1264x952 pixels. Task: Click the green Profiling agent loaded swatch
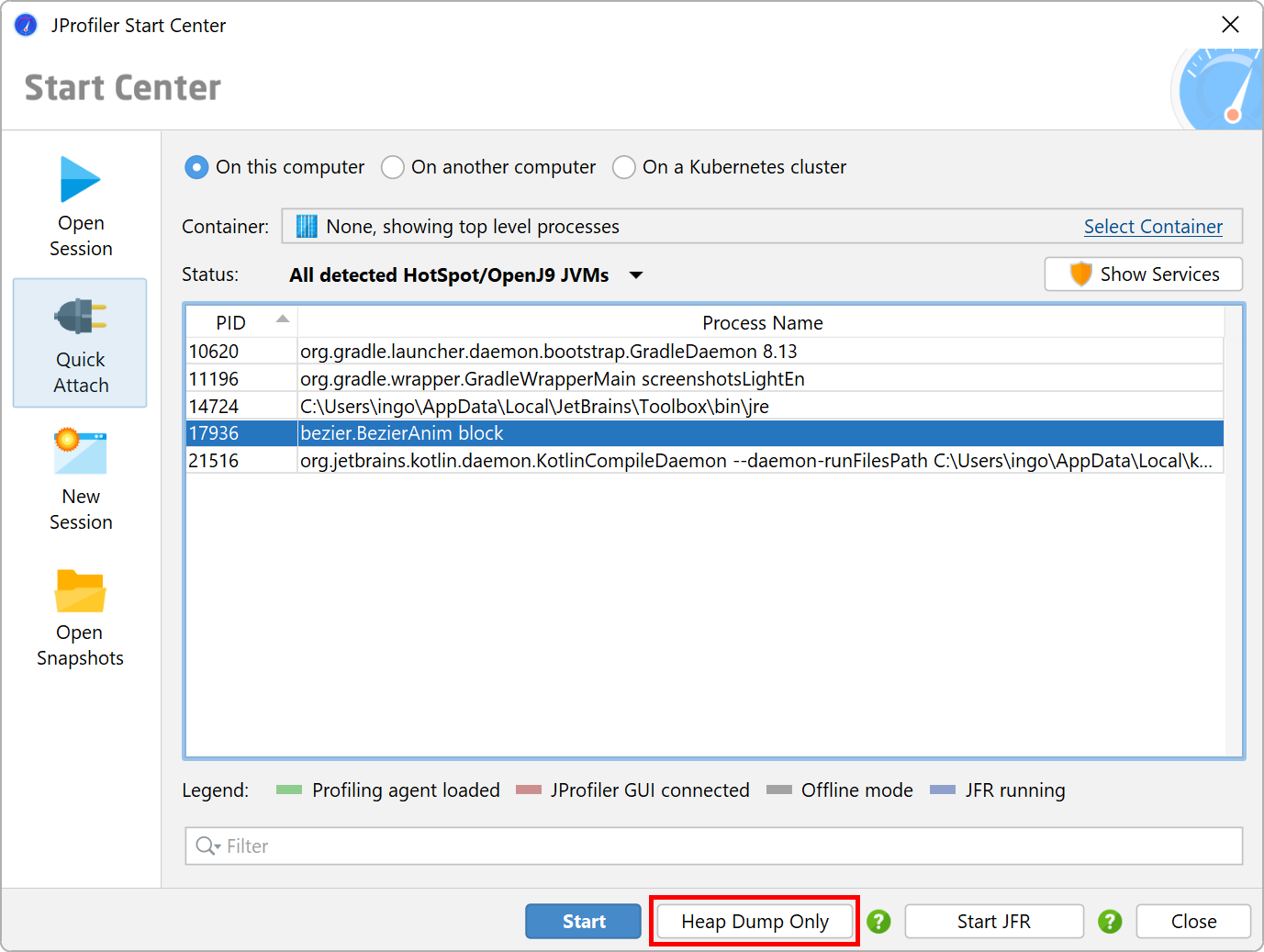[289, 790]
